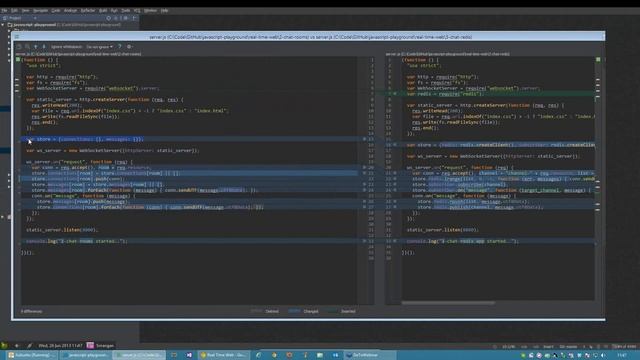Switch to Ubuntu VM taskbar window
The height and width of the screenshot is (360, 640).
(x=32, y=355)
